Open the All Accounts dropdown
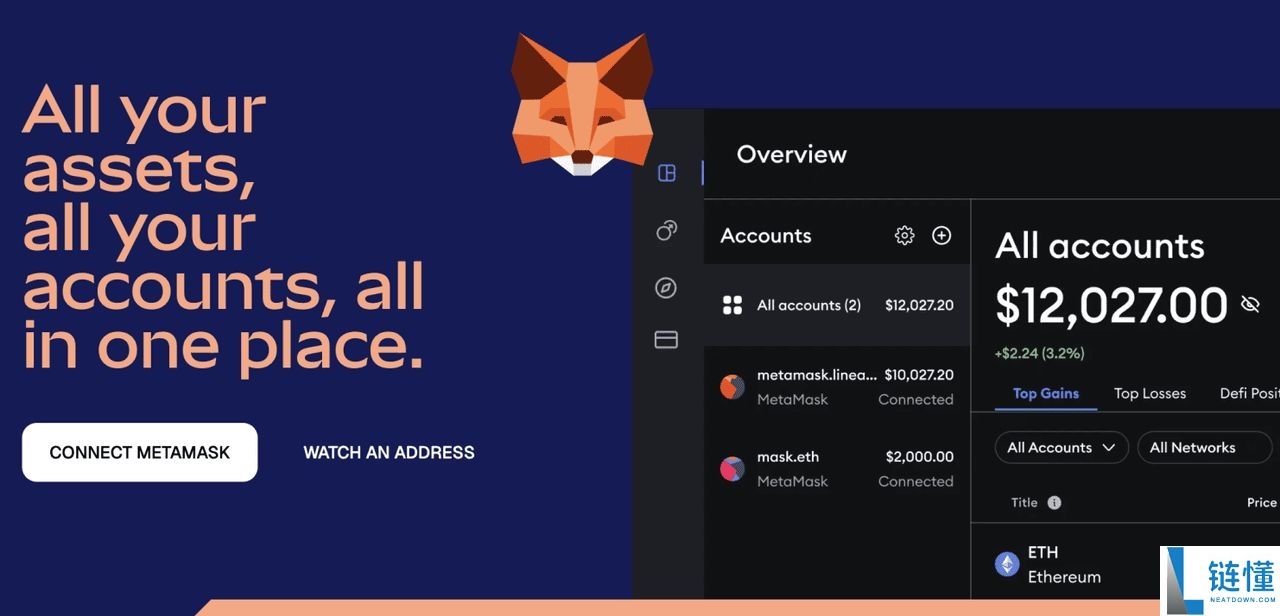This screenshot has width=1280, height=616. [x=1061, y=447]
